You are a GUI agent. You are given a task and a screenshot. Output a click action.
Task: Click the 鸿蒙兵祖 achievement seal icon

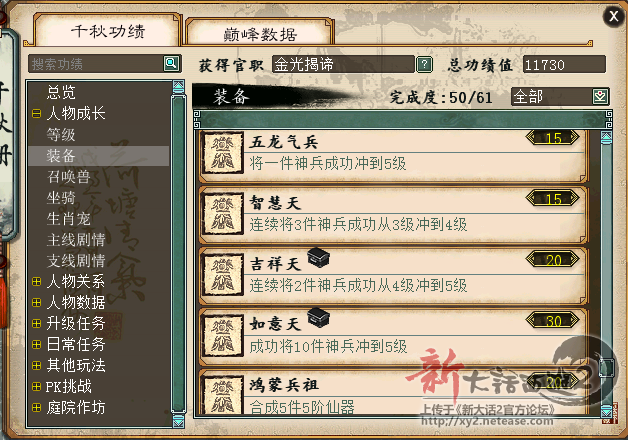(223, 394)
